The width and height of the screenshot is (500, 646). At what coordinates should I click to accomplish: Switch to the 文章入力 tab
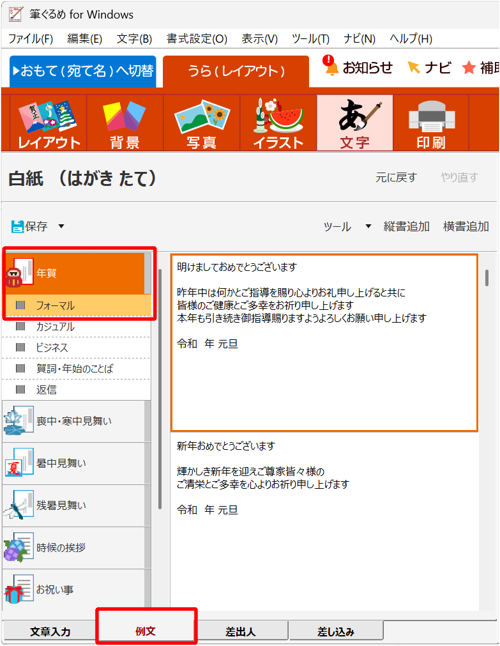click(50, 631)
